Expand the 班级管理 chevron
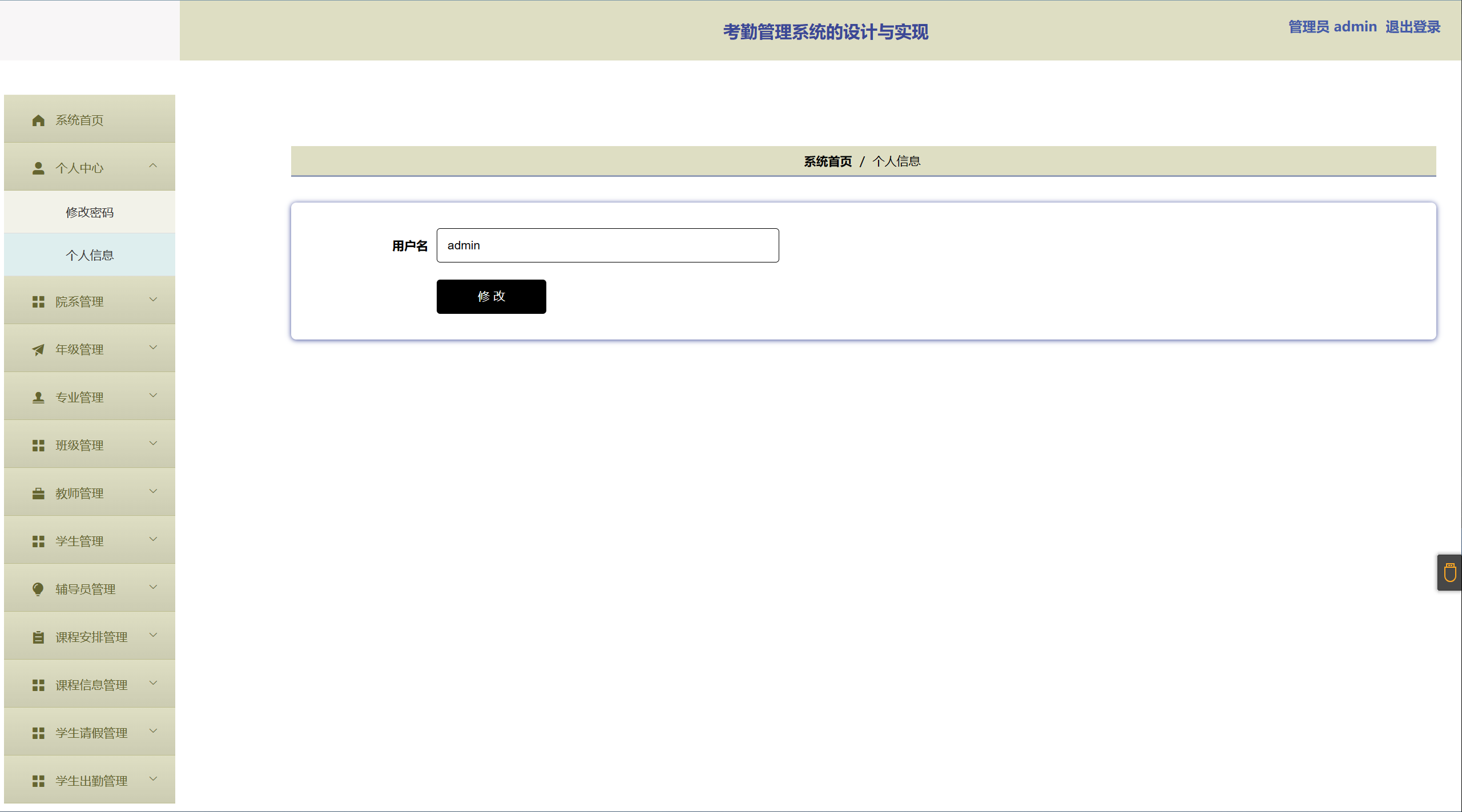1462x812 pixels. point(153,443)
